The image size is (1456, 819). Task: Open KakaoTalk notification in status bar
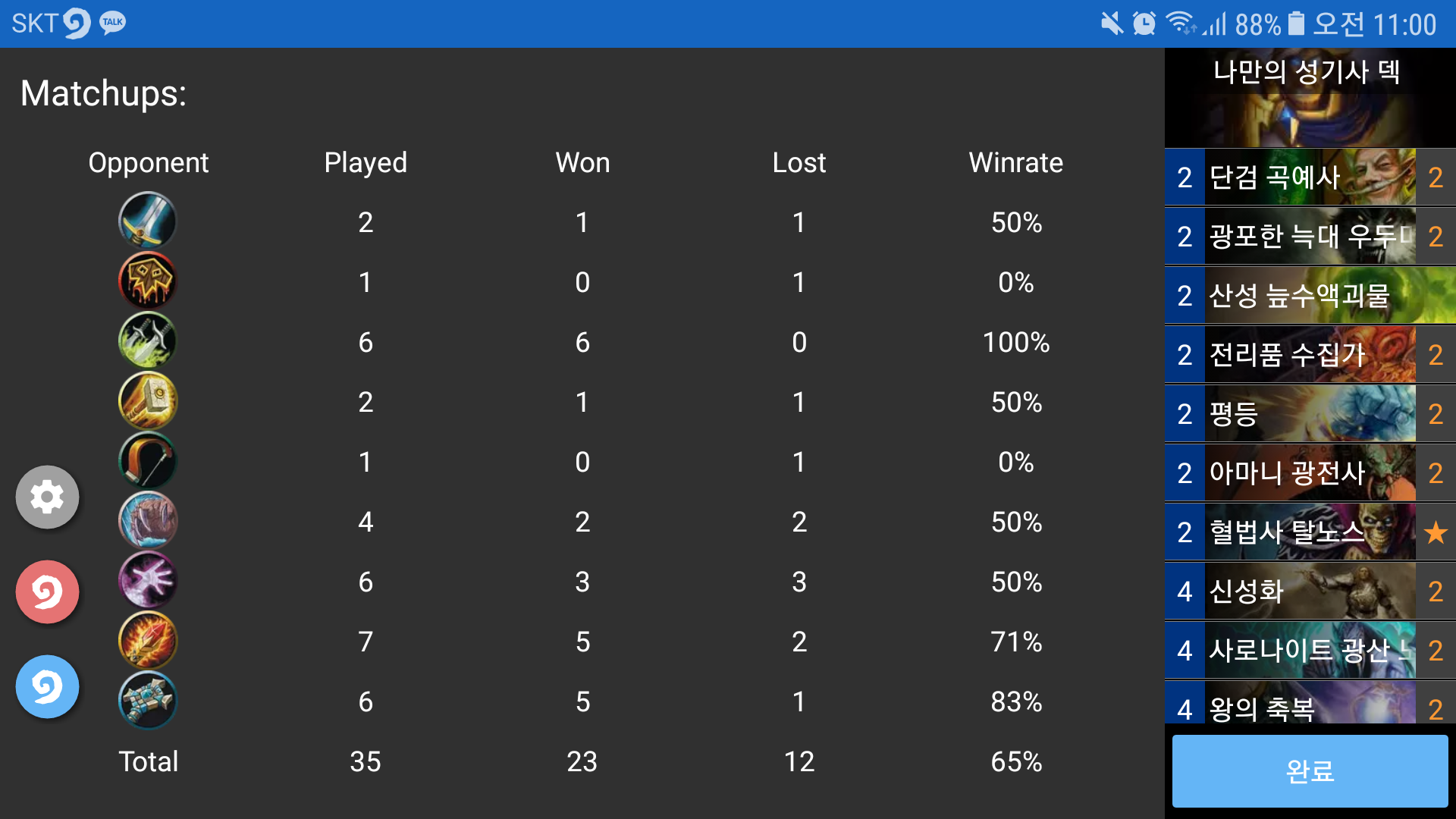click(113, 23)
